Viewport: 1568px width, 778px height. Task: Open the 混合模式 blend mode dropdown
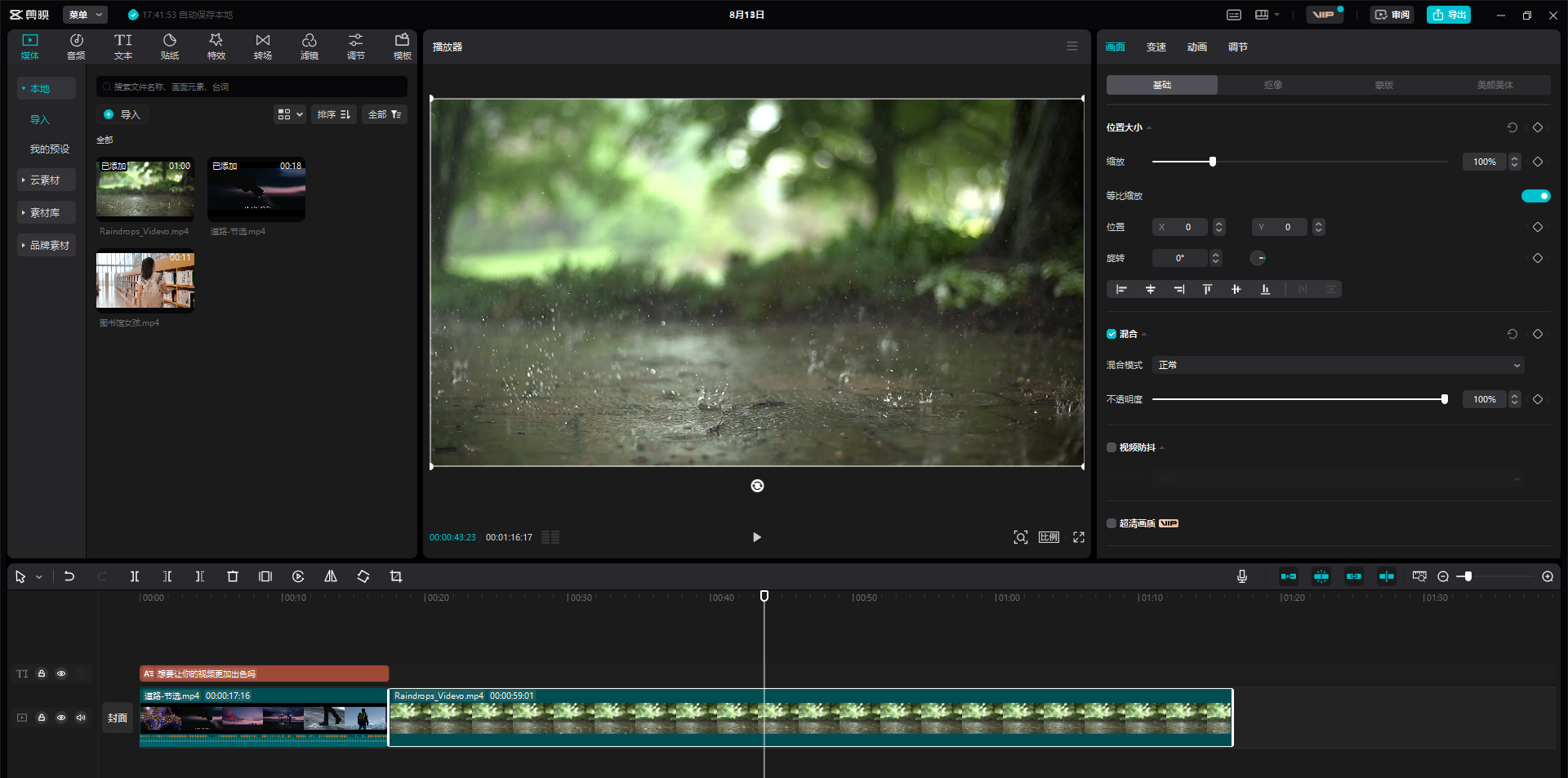tap(1339, 365)
